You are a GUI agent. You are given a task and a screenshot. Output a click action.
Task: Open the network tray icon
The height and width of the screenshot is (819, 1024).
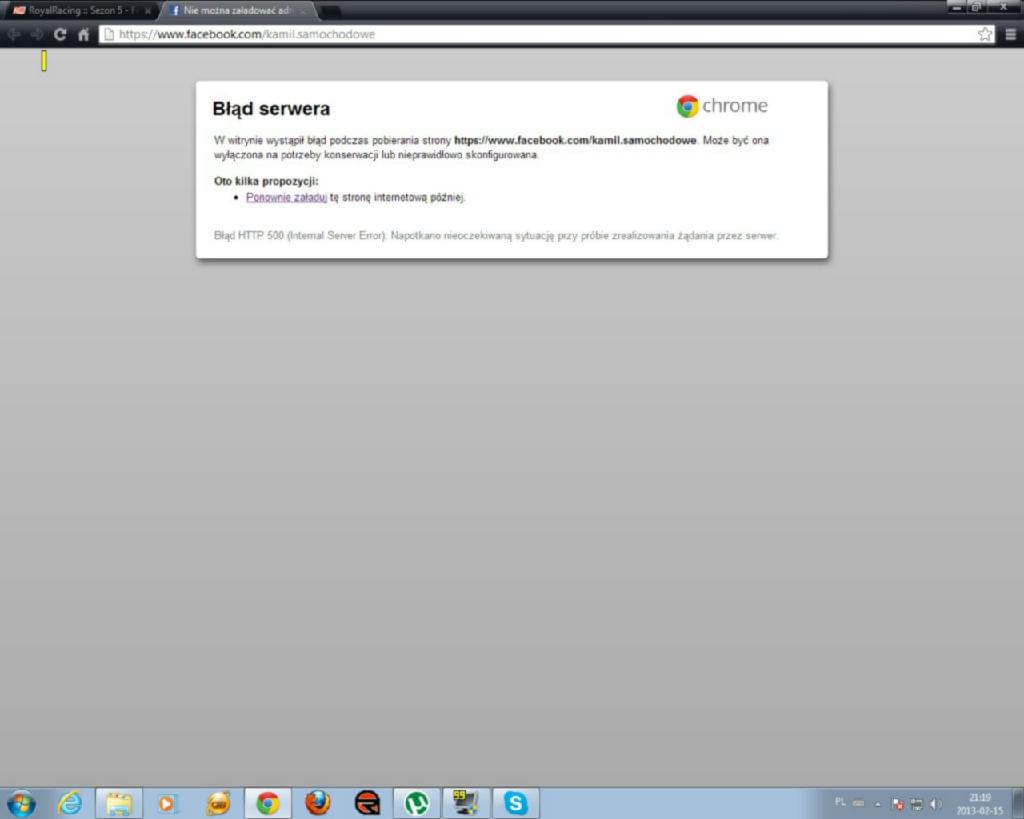(917, 804)
